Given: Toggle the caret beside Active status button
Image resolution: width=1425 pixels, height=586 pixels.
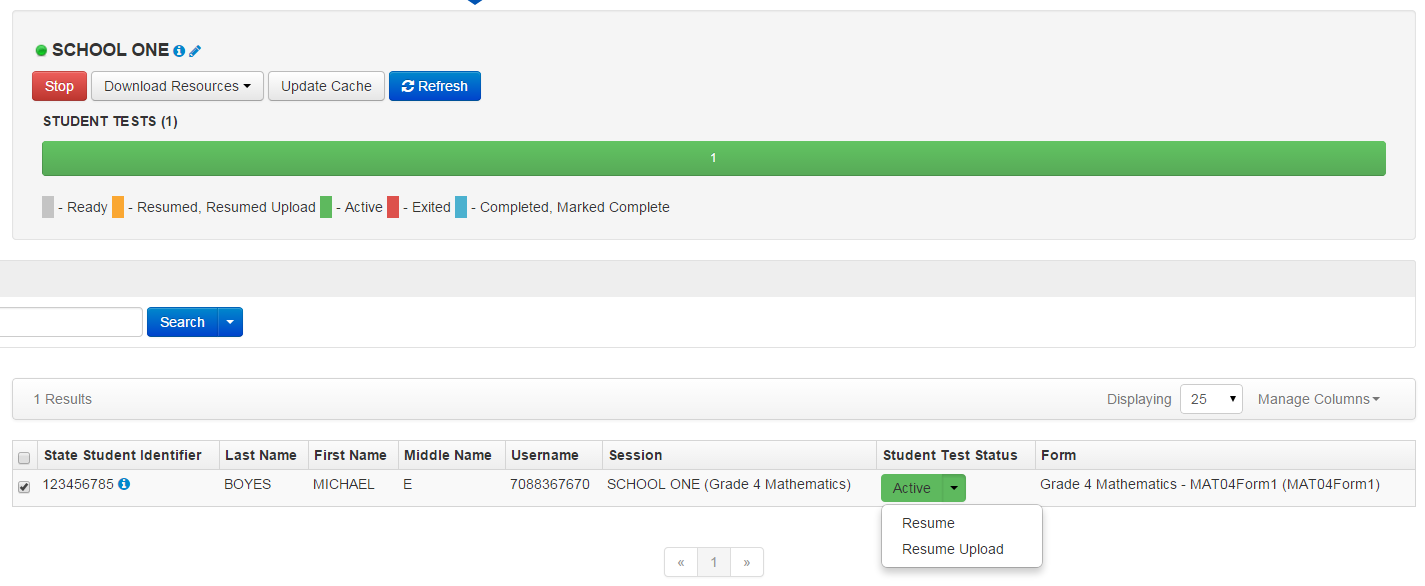Looking at the screenshot, I should point(955,488).
